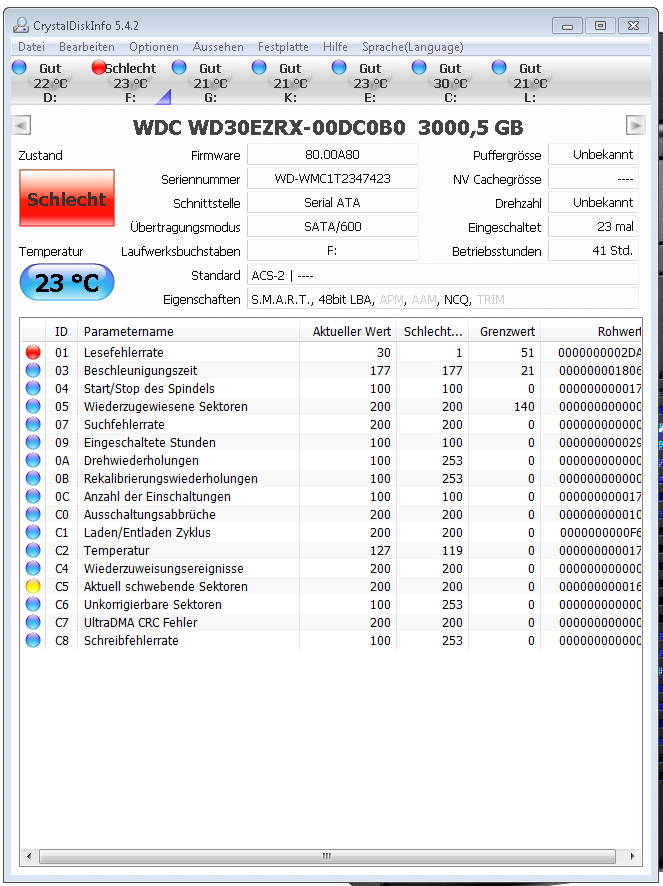Click status icon for Drehwiederholungen
663x886 pixels.
[33, 461]
